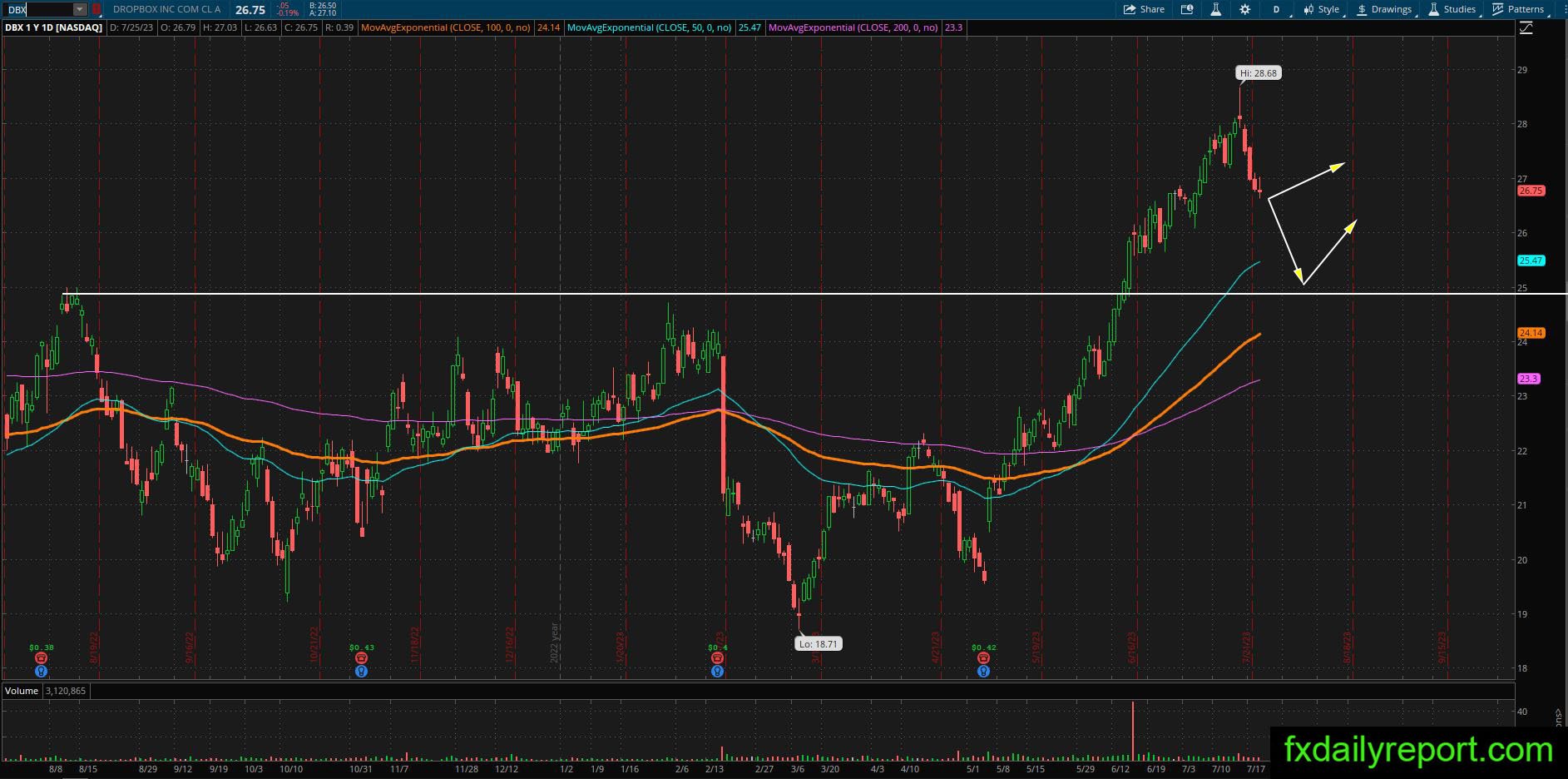
Task: Click the 10/31 date on time axis
Action: coord(360,769)
